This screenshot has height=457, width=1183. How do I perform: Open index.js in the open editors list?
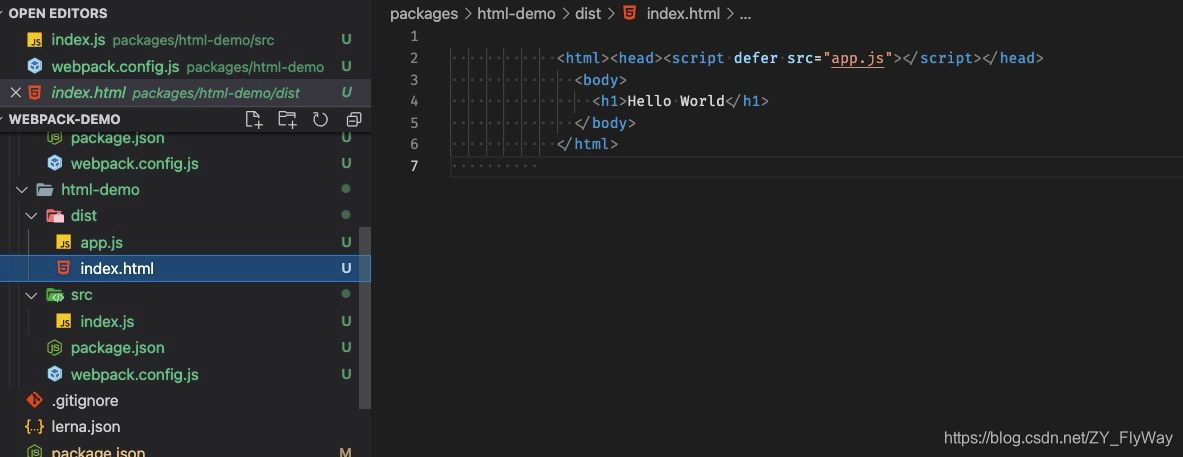coord(185,40)
